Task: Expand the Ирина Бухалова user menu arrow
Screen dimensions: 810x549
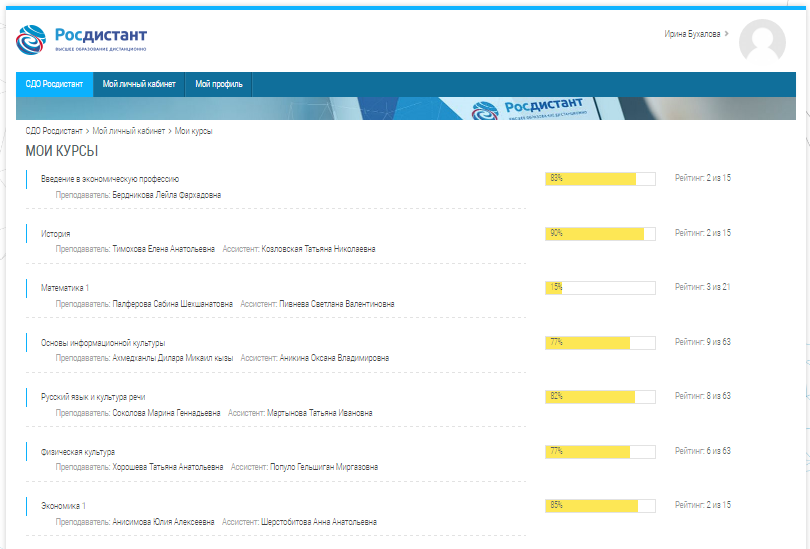Action: coord(727,34)
